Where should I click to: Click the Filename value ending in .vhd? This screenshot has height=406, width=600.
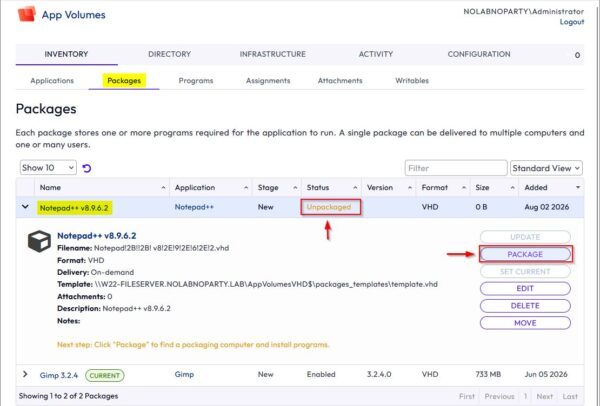pyautogui.click(x=161, y=248)
